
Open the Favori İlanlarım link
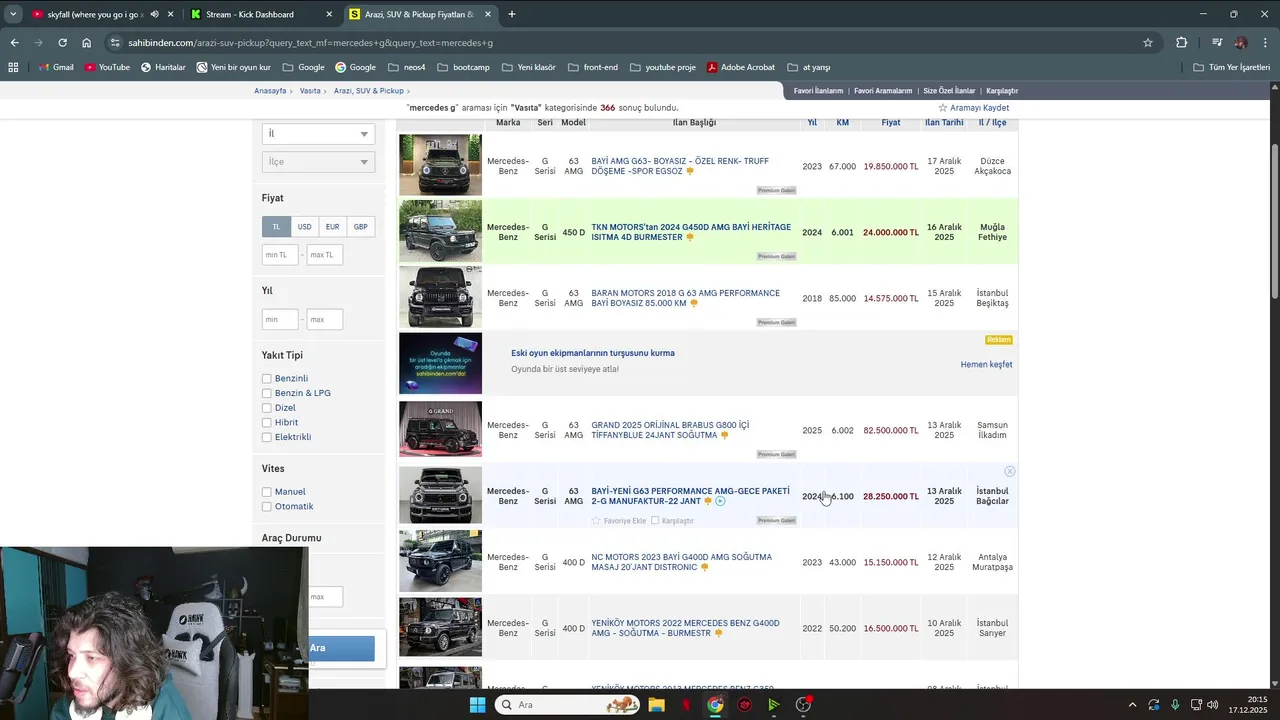(818, 91)
